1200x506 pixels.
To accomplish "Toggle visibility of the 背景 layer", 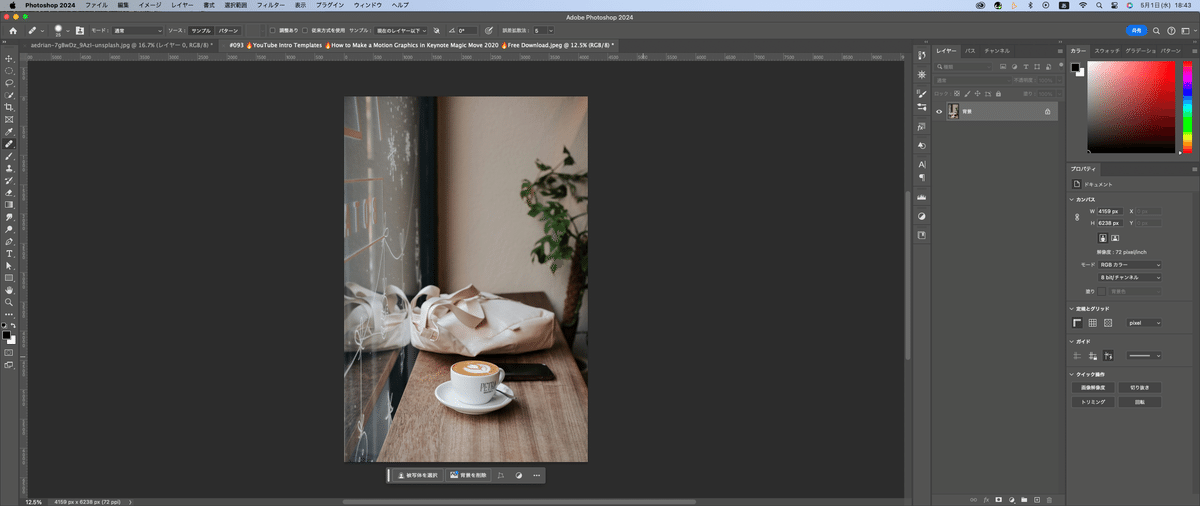I will click(939, 112).
